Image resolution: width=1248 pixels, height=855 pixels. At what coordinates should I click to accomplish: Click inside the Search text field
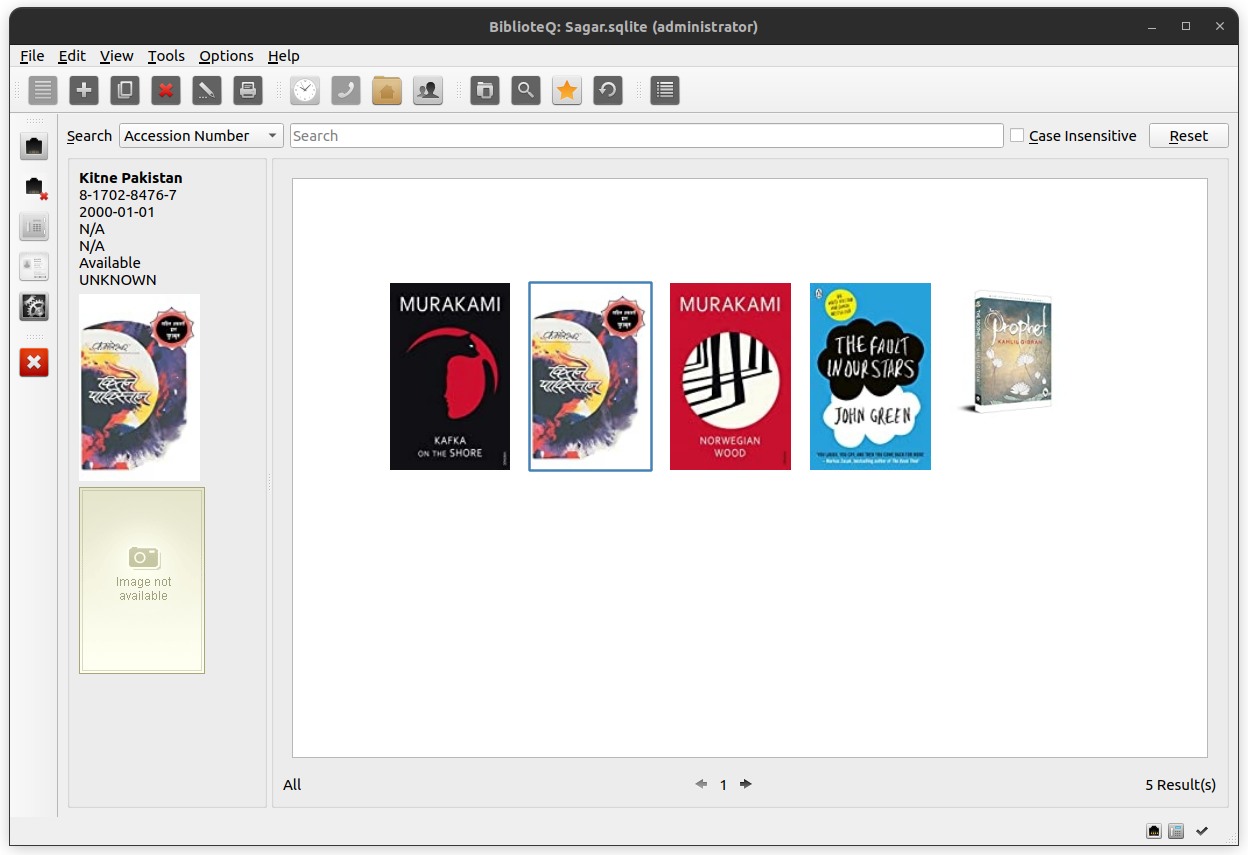(x=646, y=136)
